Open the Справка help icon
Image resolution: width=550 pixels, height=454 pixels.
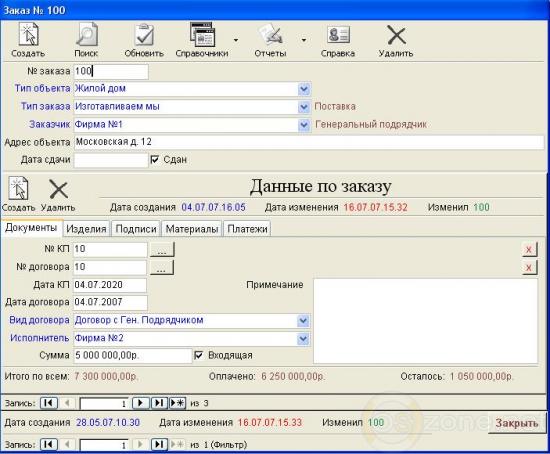pyautogui.click(x=338, y=35)
